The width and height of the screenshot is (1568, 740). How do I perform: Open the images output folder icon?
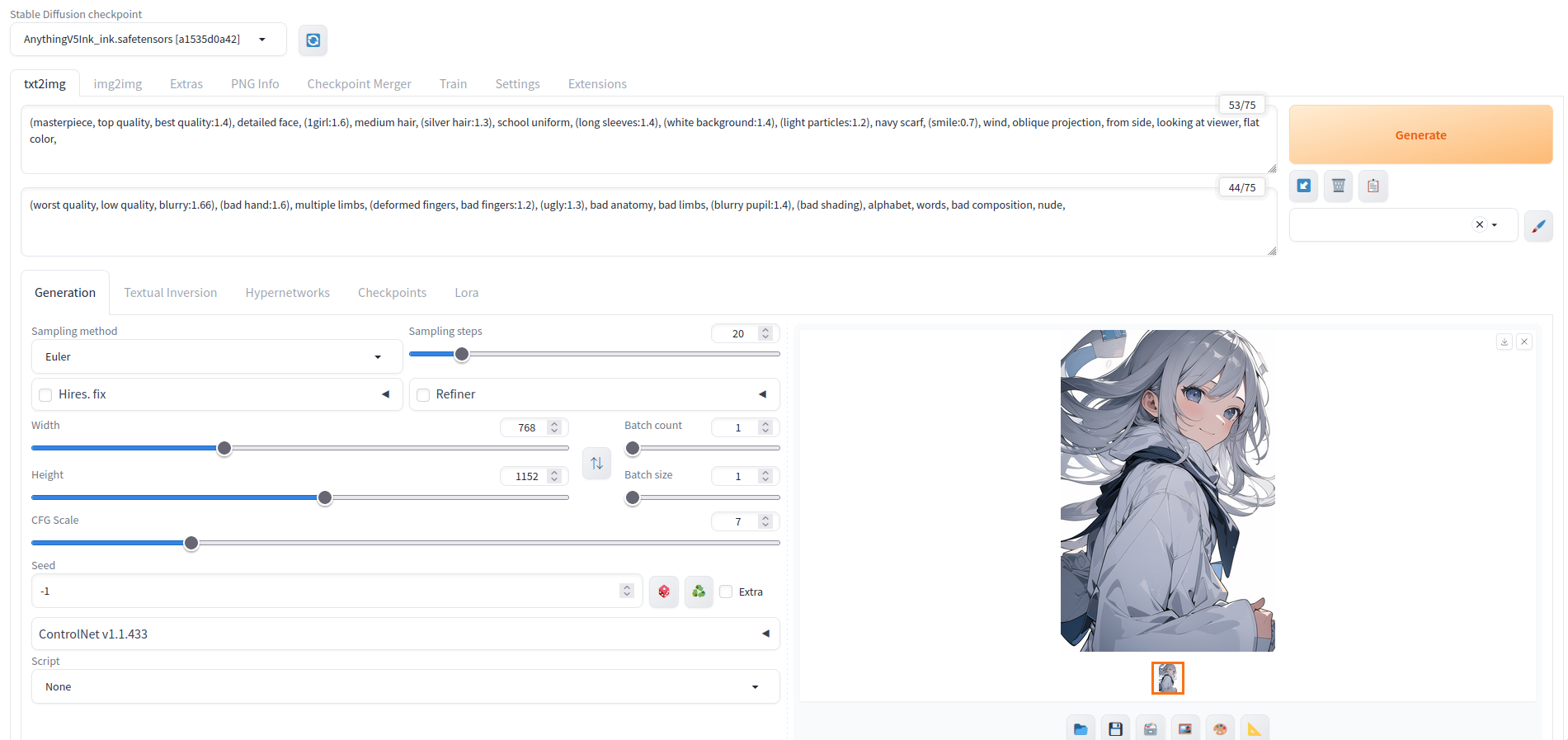(1081, 728)
